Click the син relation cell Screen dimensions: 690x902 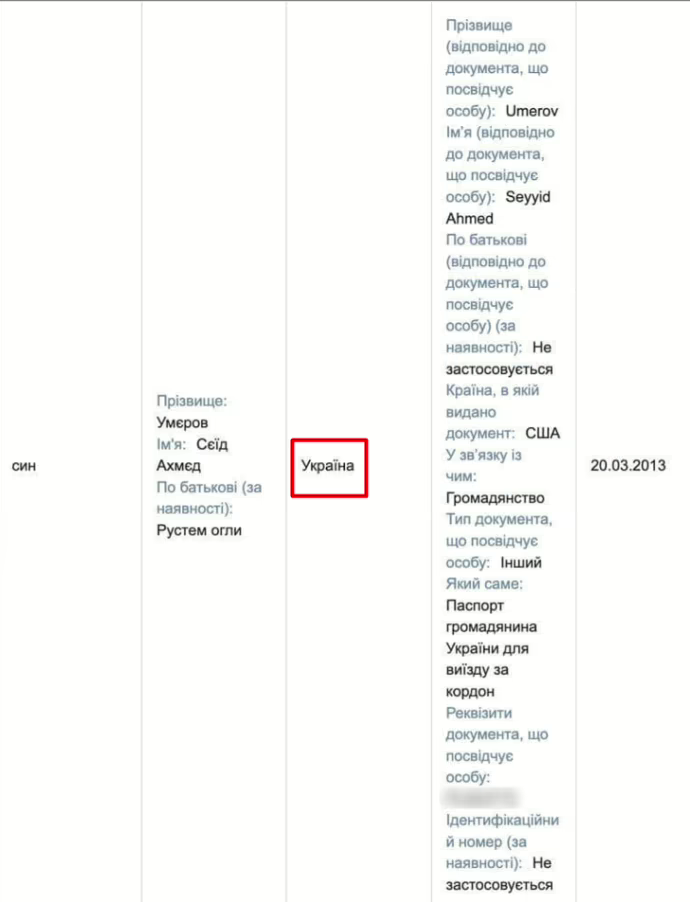tap(23, 466)
